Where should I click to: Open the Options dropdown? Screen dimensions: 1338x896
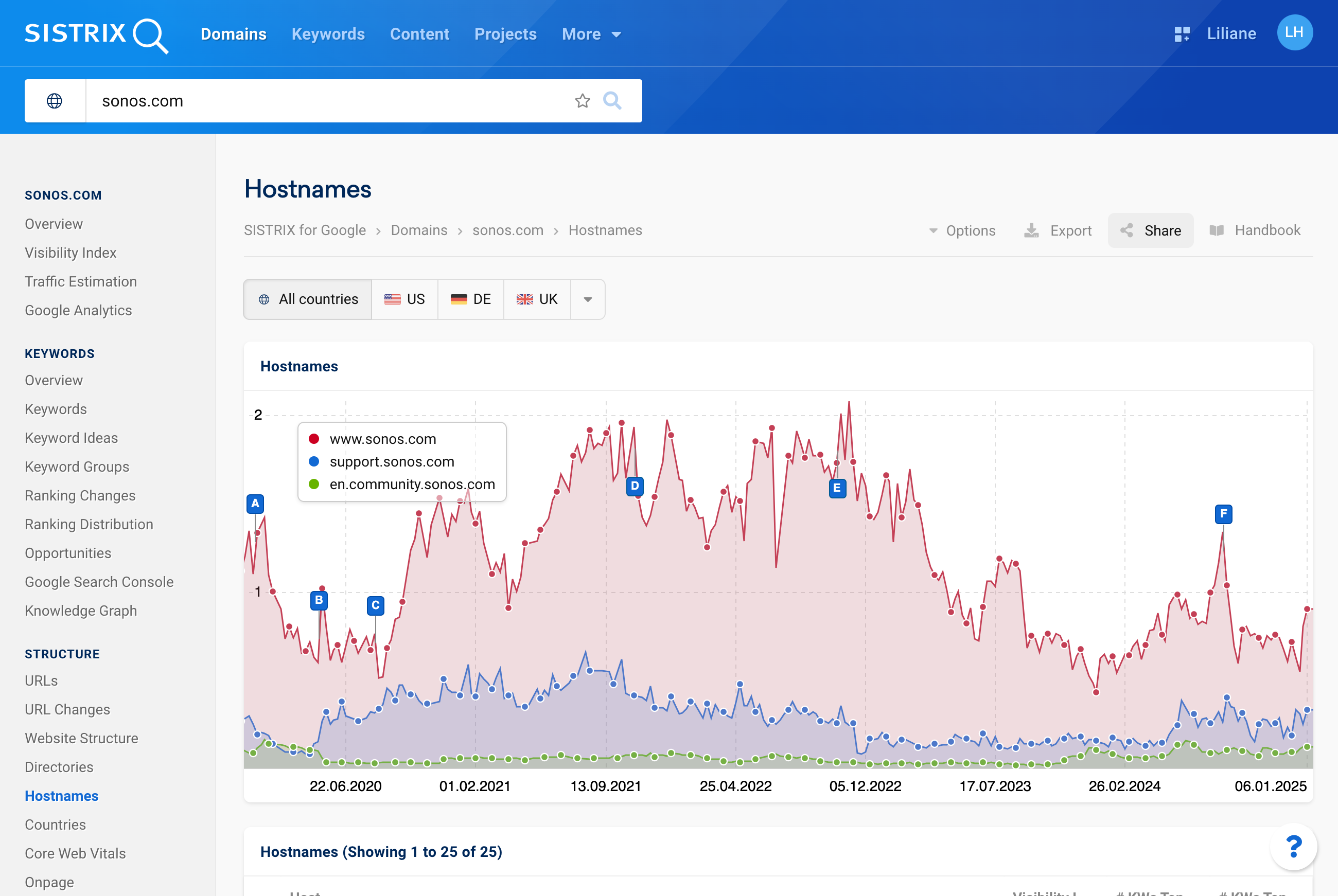(962, 230)
